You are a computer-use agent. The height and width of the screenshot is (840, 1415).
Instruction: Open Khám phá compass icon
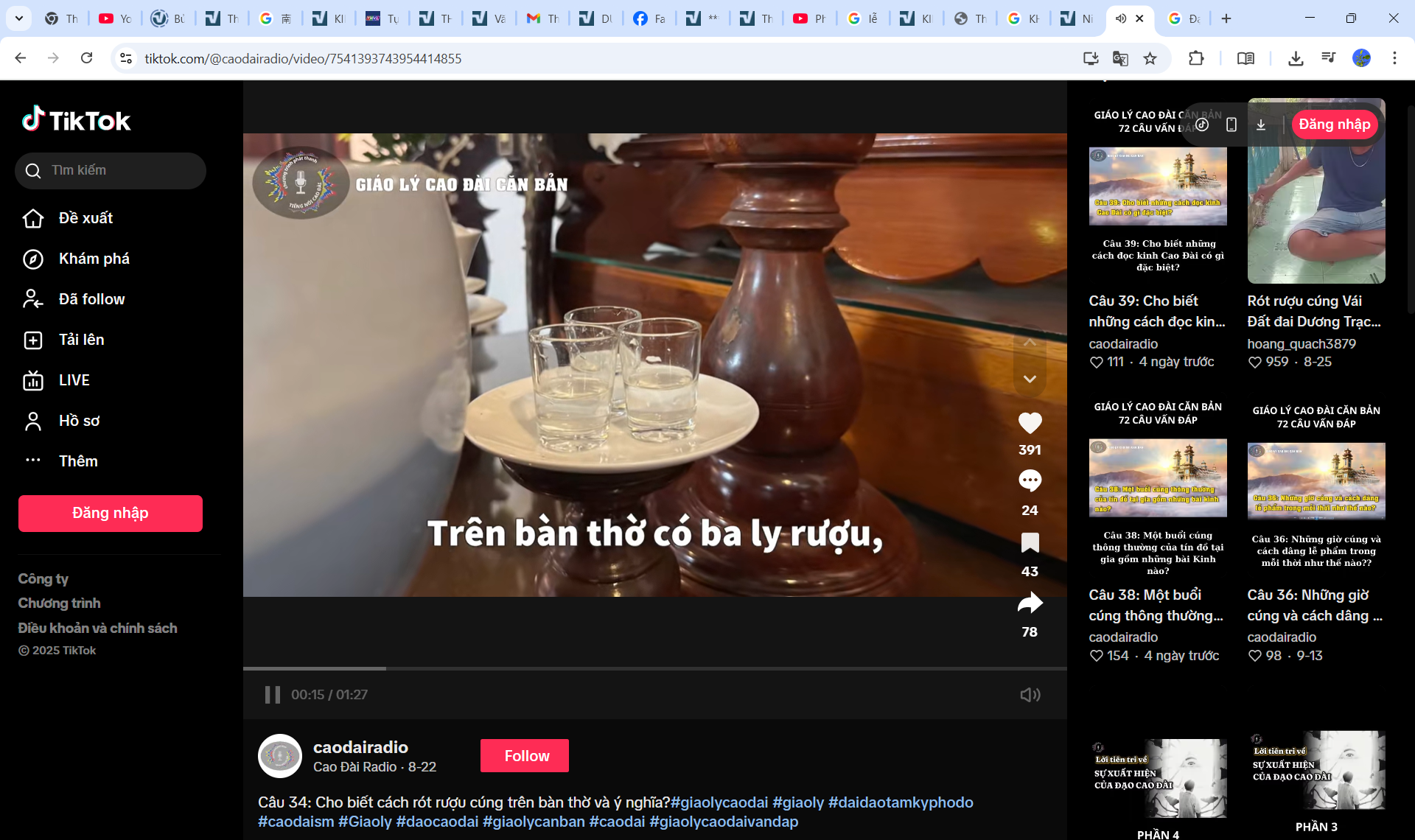pyautogui.click(x=33, y=259)
